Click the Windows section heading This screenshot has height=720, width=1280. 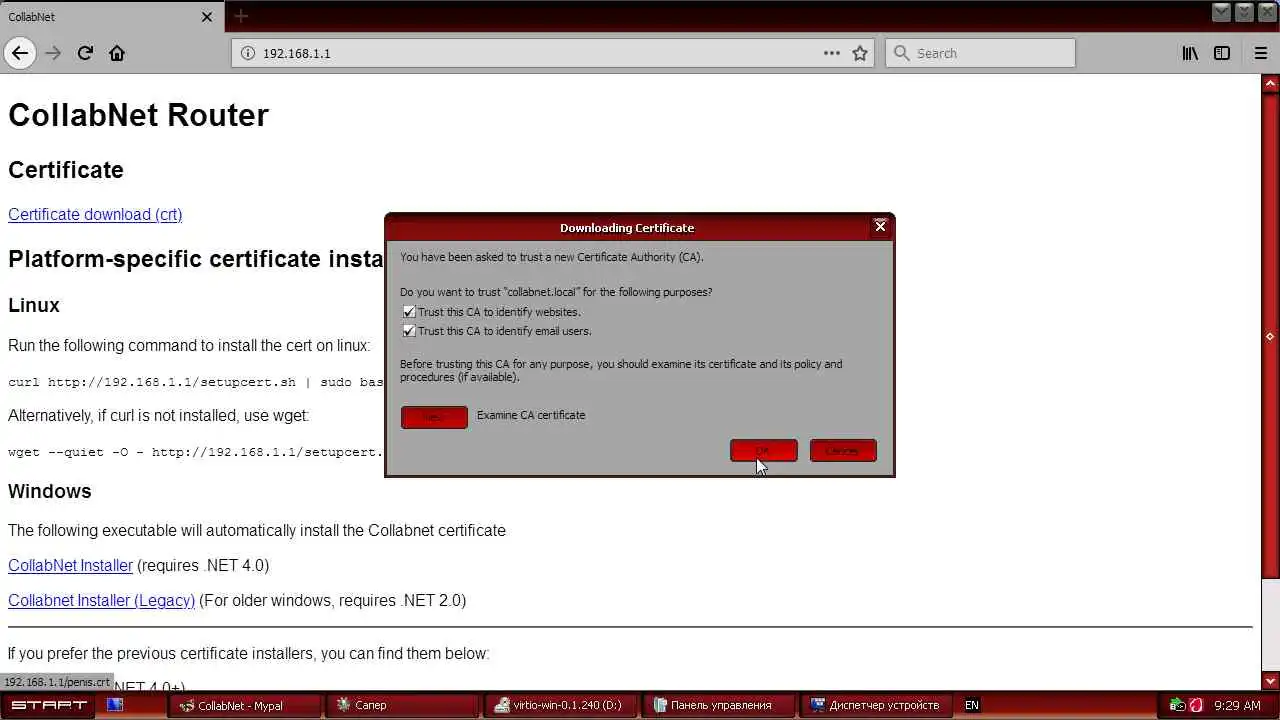(x=50, y=491)
